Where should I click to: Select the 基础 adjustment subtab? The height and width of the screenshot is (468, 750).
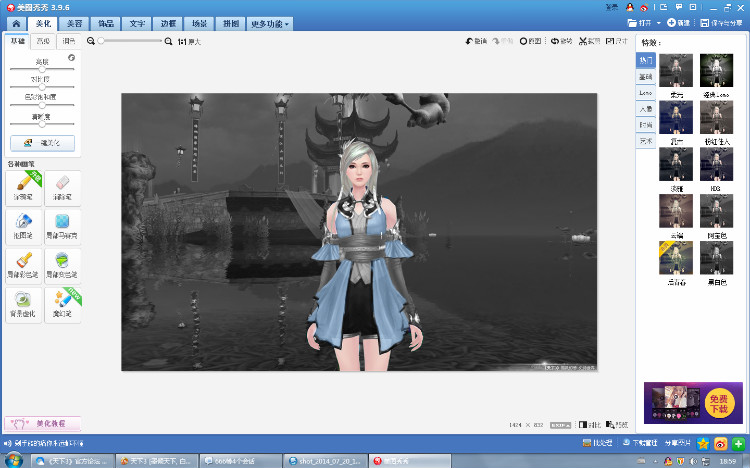click(x=18, y=41)
